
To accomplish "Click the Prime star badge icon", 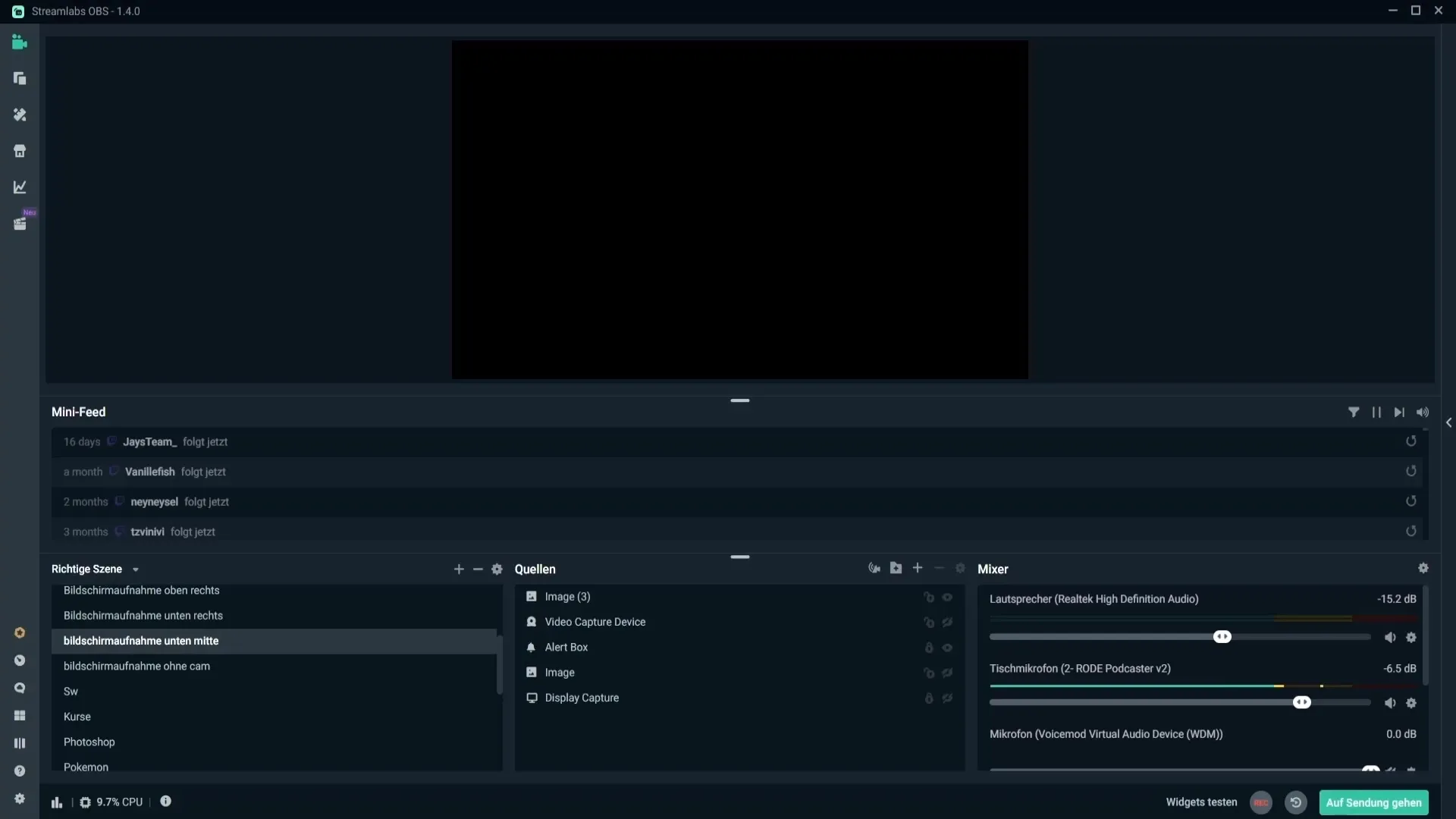I will click(20, 632).
